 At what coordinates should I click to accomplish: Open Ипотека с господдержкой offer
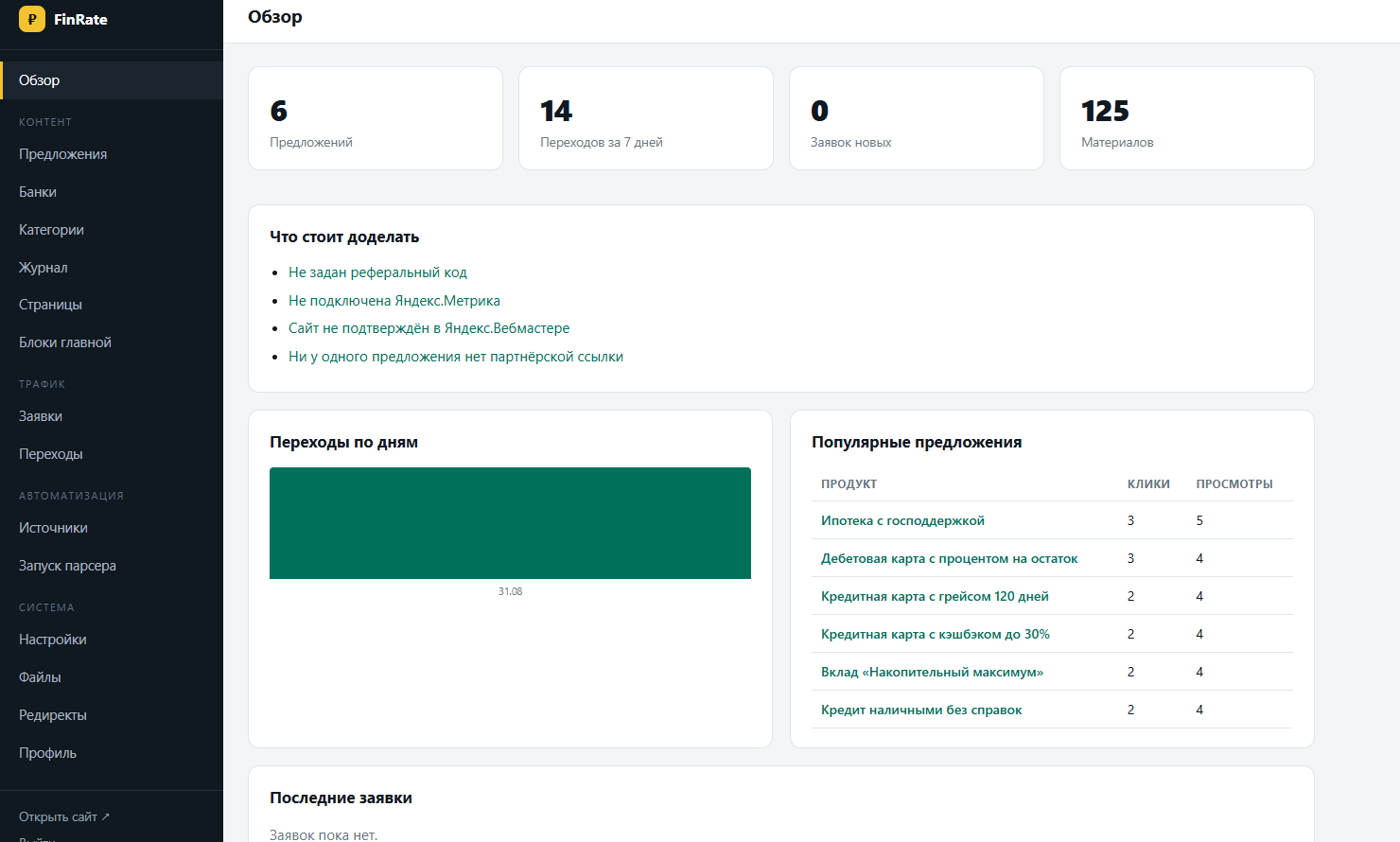pos(902,520)
